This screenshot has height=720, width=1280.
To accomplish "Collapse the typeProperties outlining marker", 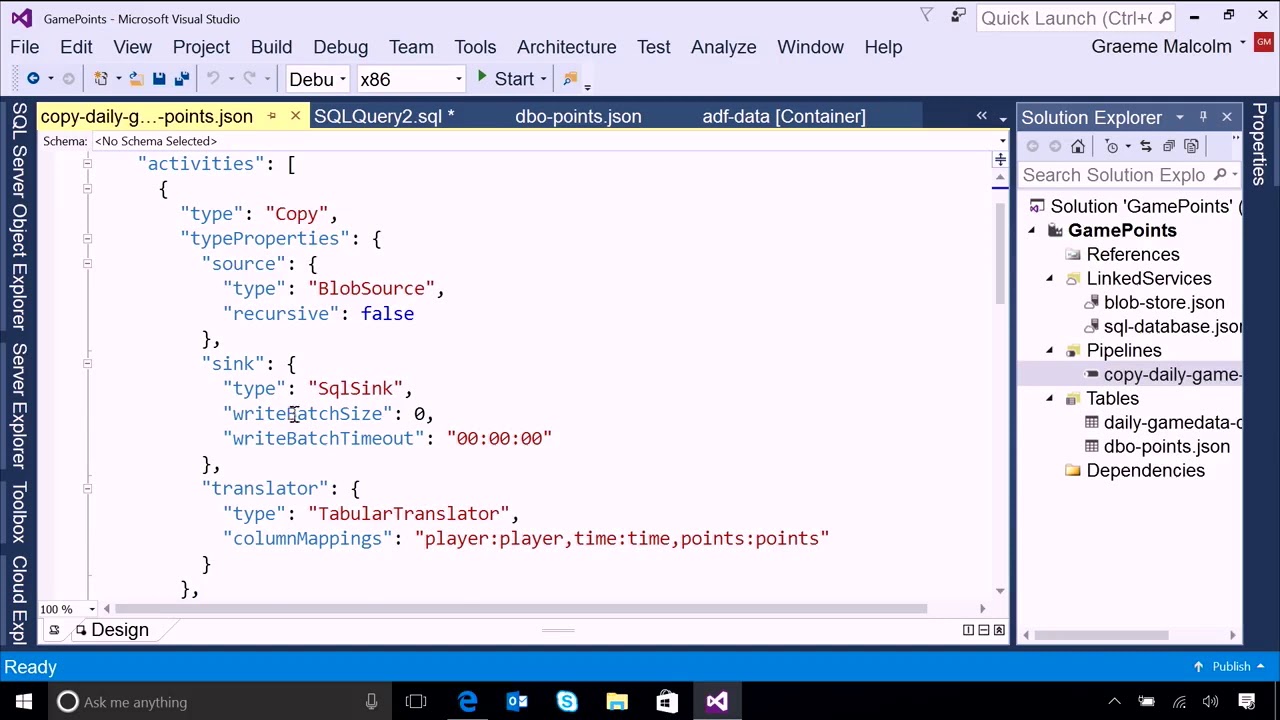I will click(87, 239).
